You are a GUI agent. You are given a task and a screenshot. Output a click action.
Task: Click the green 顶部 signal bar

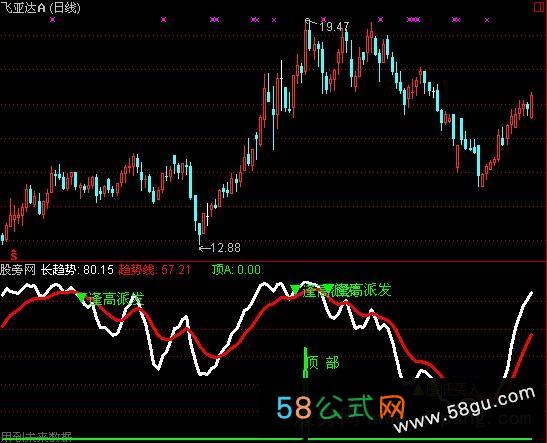coord(306,362)
